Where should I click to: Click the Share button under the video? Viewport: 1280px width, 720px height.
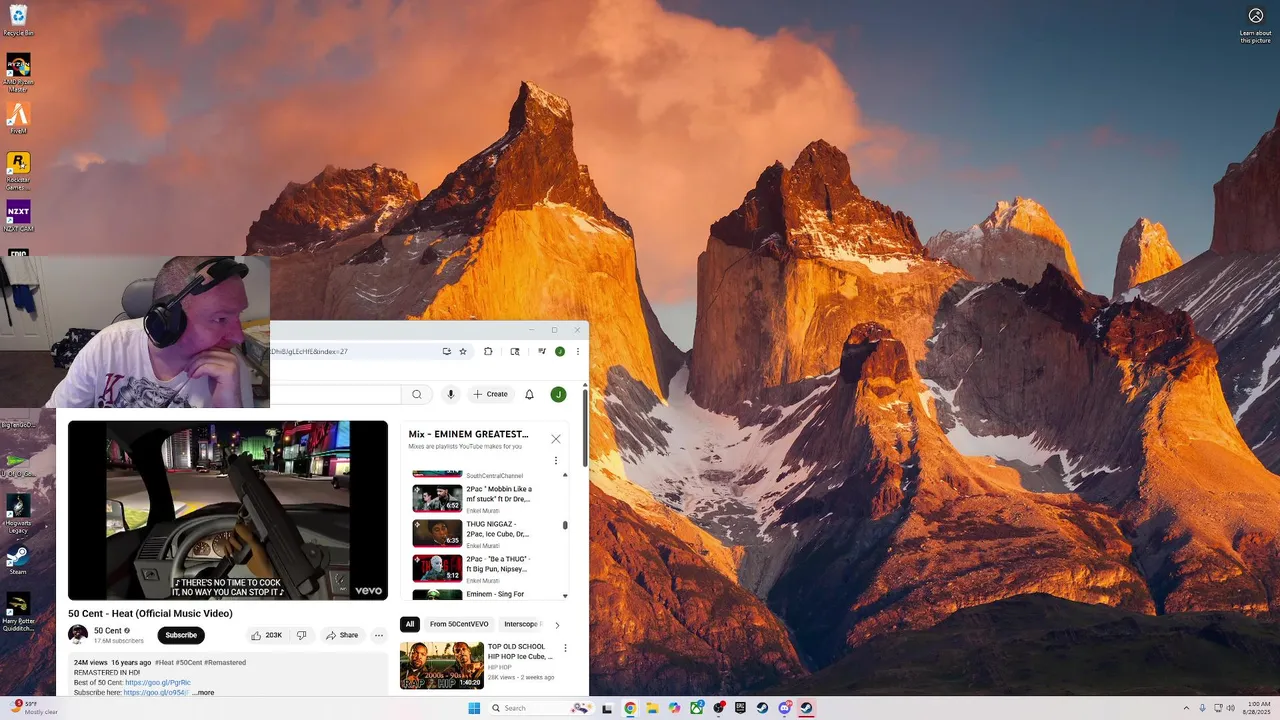coord(342,635)
